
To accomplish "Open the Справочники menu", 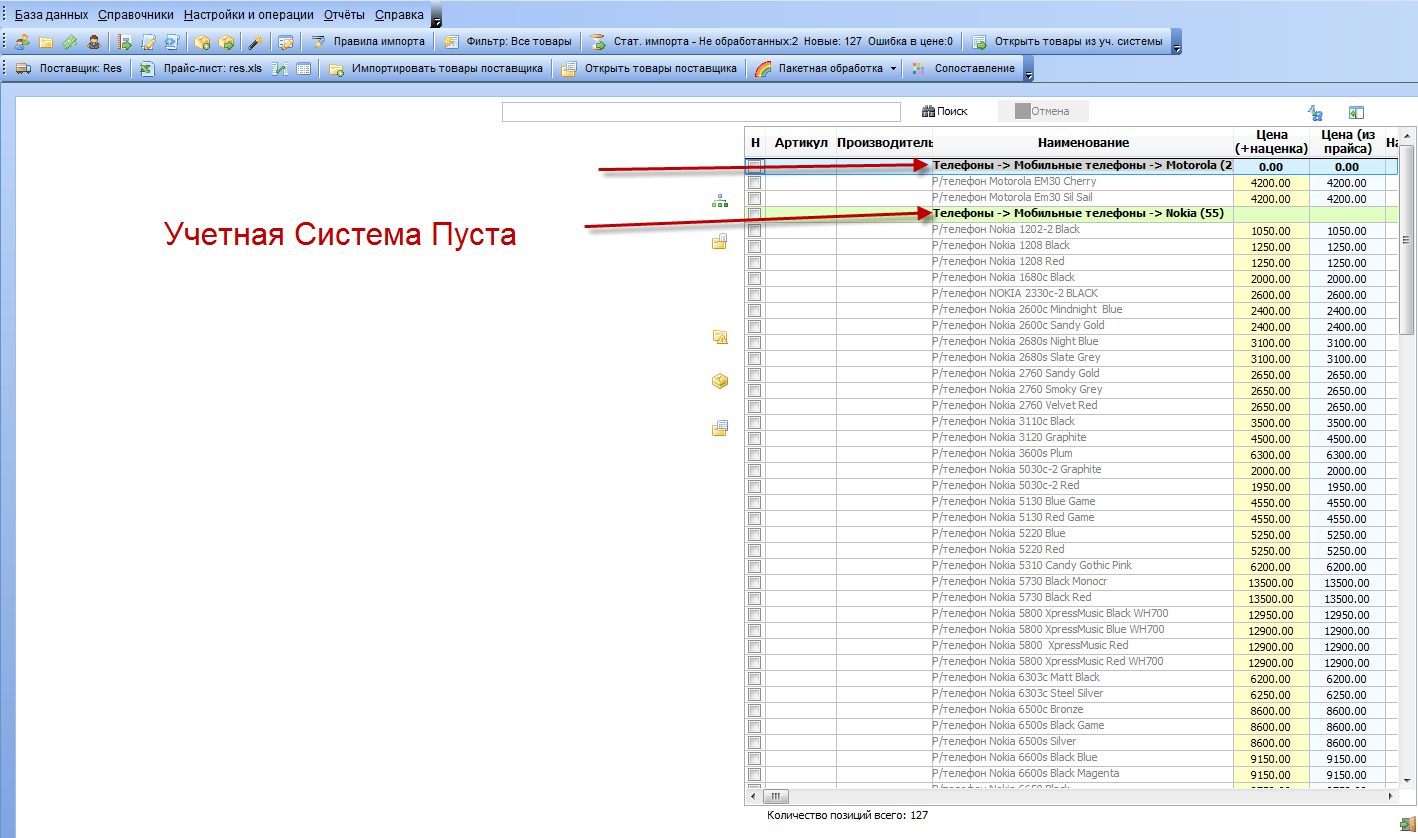I will point(136,15).
